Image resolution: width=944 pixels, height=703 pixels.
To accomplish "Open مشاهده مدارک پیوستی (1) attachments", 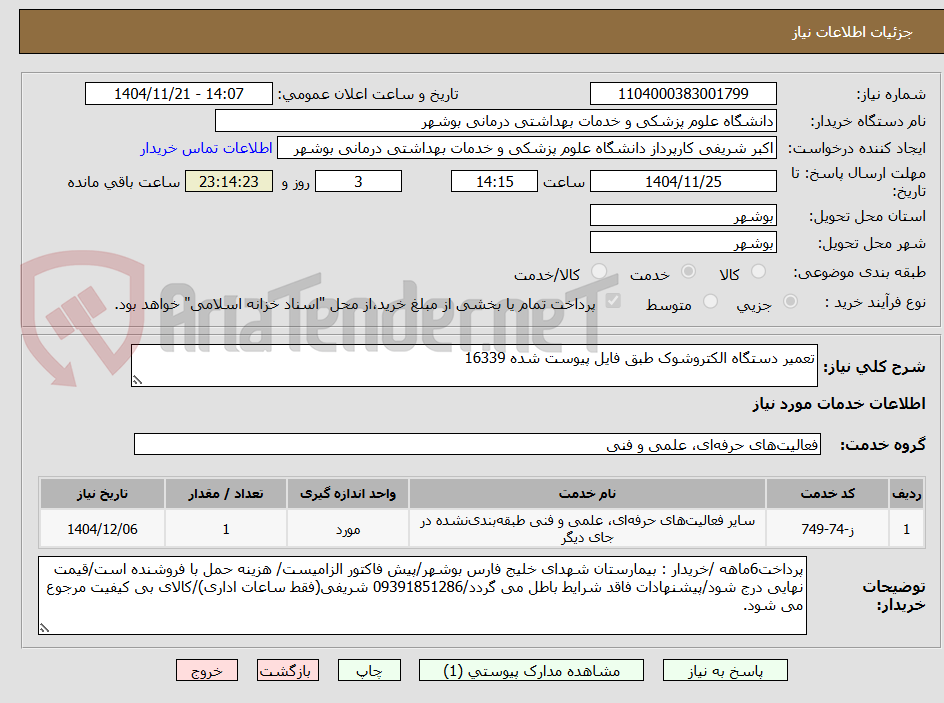I will click(531, 670).
